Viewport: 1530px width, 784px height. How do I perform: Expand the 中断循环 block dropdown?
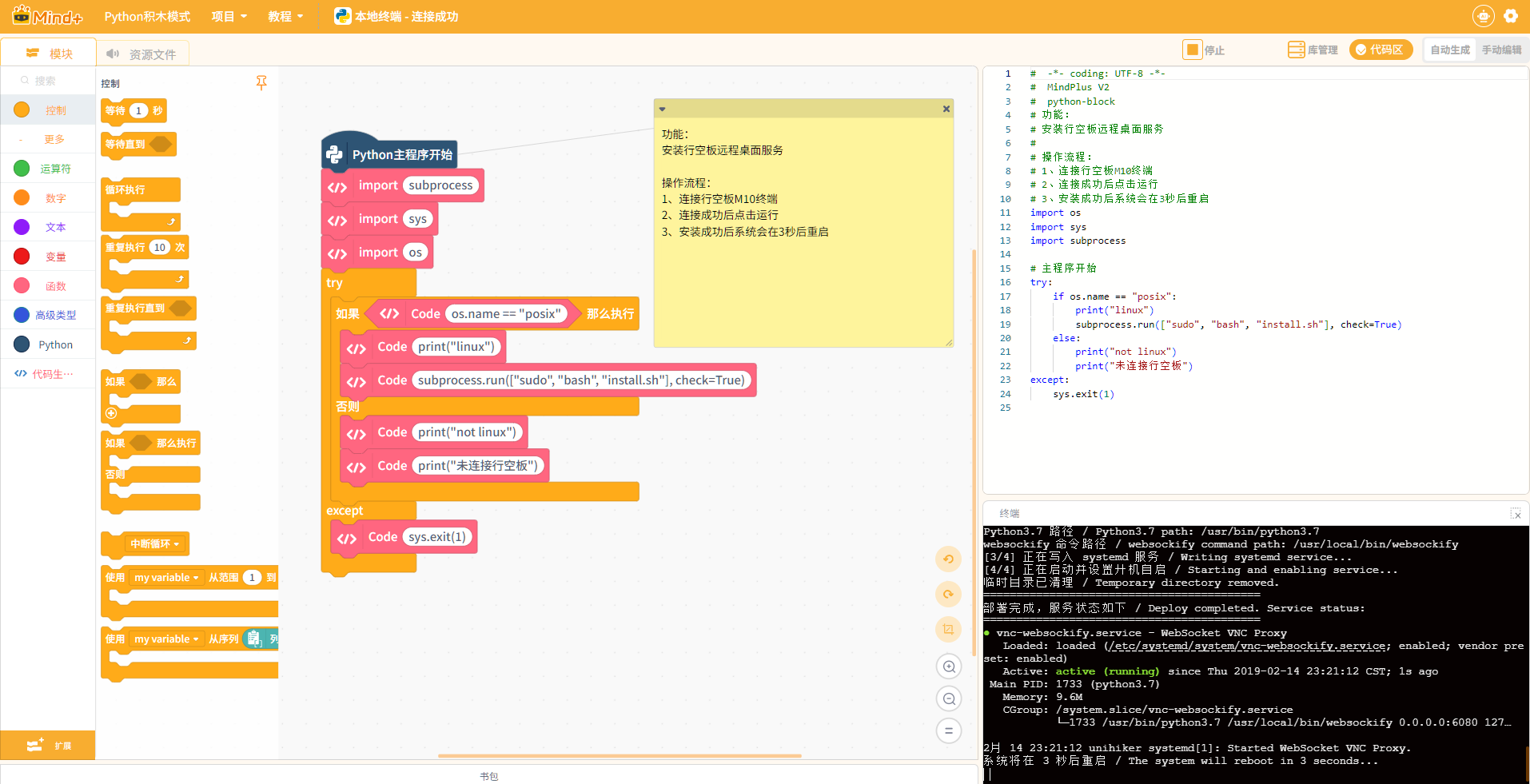176,544
